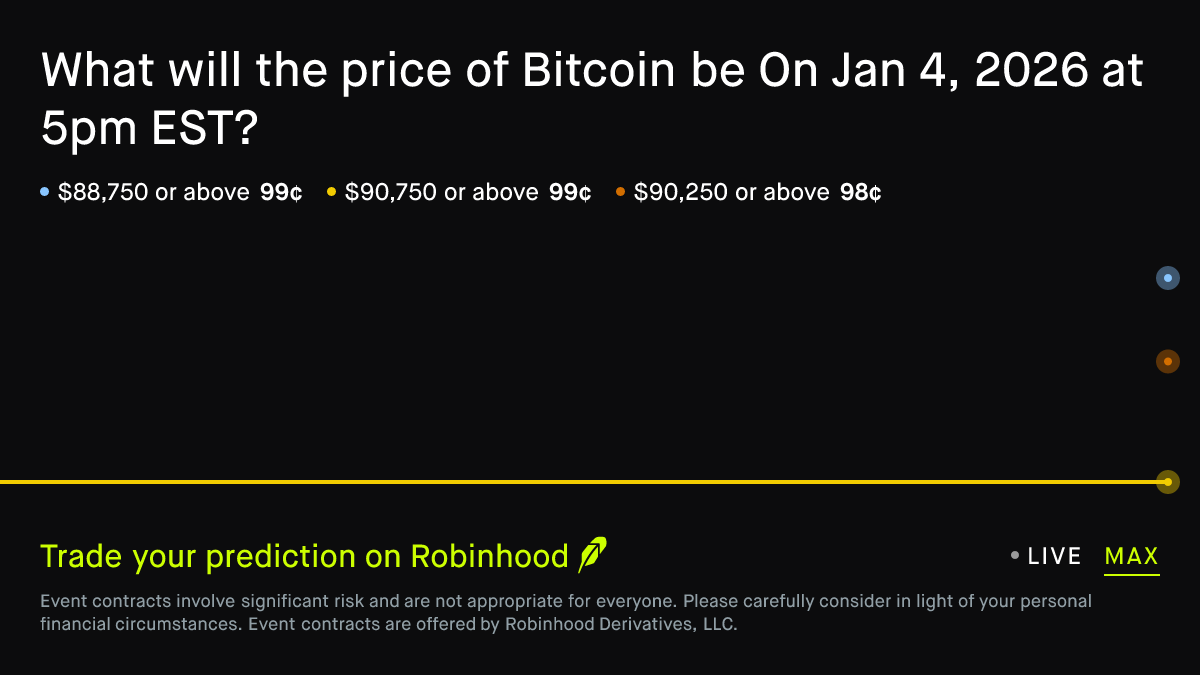Click the Robinhood feather logo icon

click(x=592, y=556)
